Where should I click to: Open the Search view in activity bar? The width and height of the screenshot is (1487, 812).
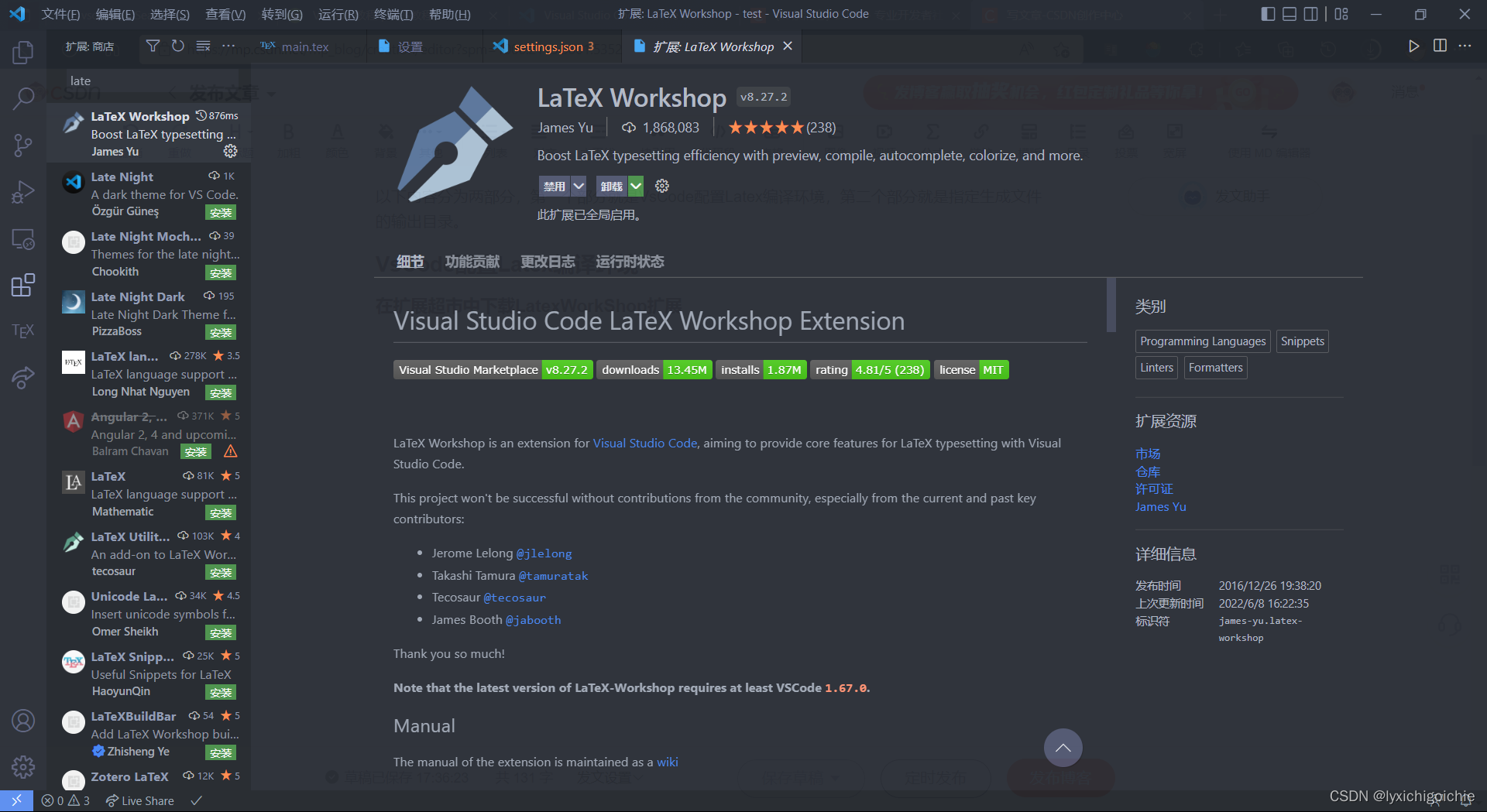point(23,98)
